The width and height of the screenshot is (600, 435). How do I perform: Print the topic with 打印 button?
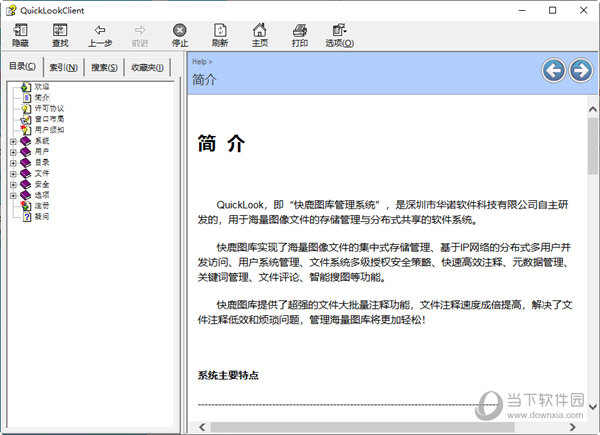click(300, 35)
